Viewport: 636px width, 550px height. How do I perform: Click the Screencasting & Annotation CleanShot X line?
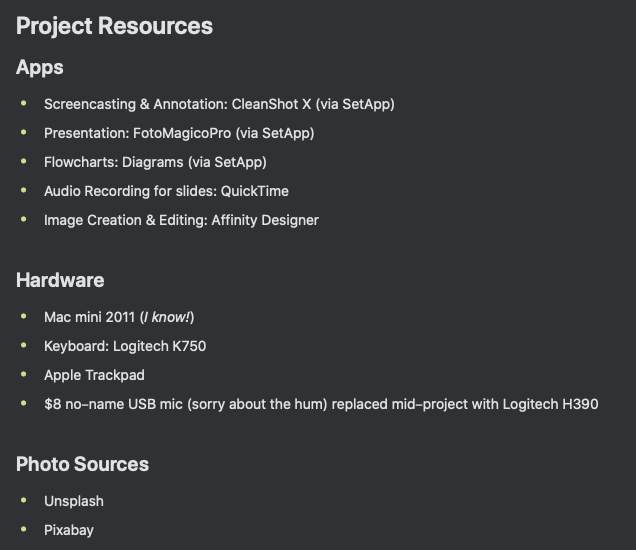click(x=219, y=104)
